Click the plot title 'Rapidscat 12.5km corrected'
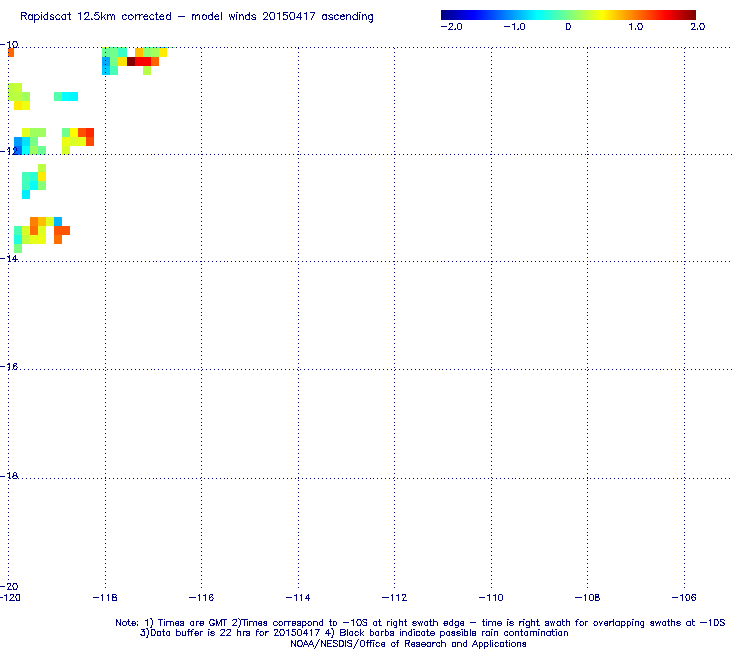This screenshot has height=650, width=740. point(96,17)
